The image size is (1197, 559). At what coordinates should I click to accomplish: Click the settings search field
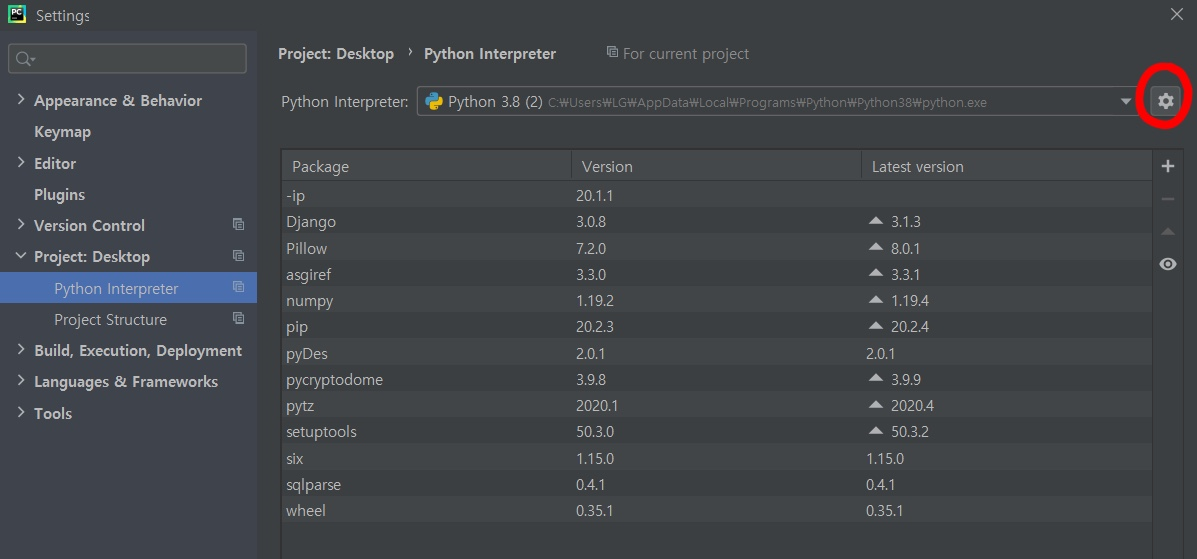[x=127, y=59]
